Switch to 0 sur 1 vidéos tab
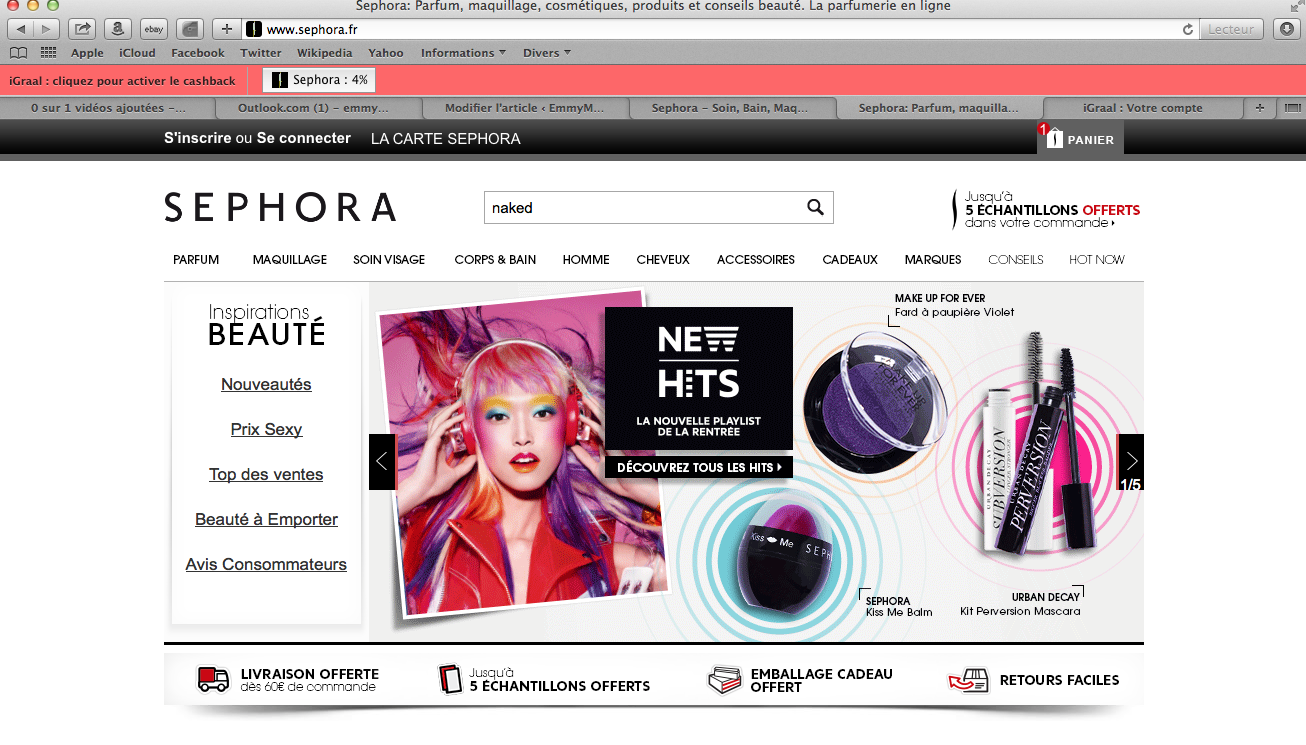The image size is (1306, 745). (x=108, y=108)
